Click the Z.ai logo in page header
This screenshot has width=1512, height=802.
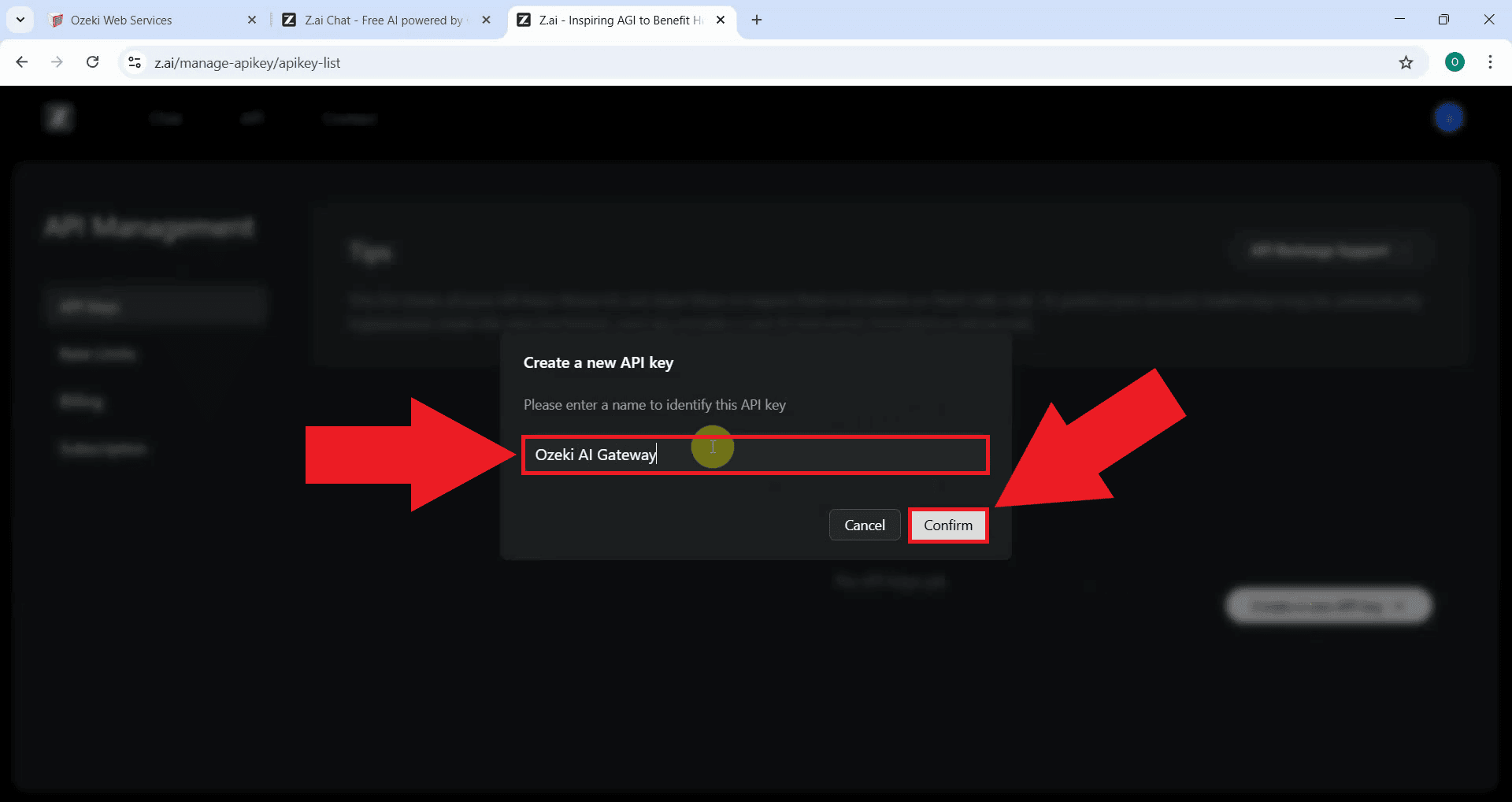pyautogui.click(x=59, y=118)
